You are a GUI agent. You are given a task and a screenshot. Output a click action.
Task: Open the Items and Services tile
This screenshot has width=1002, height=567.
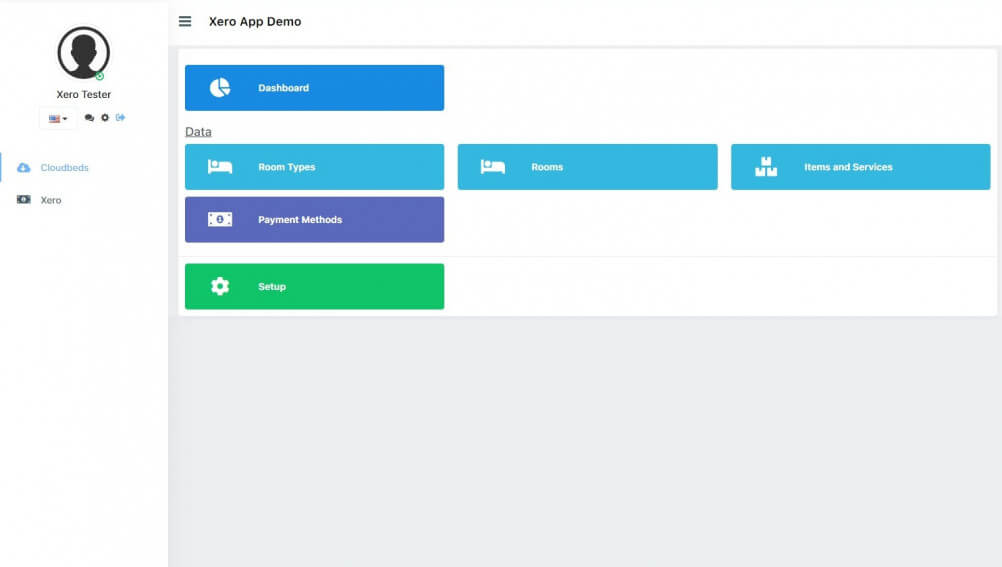(x=860, y=167)
